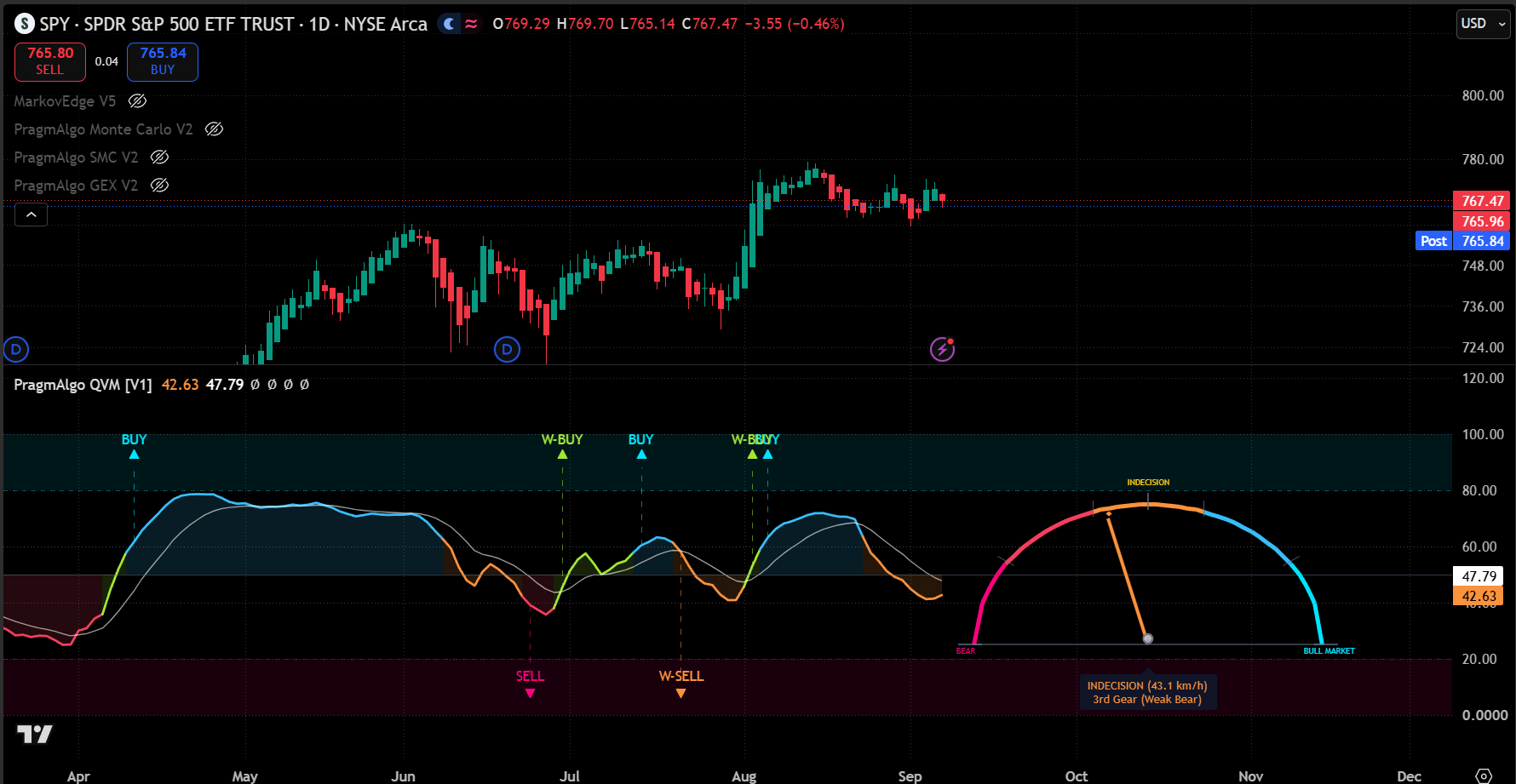Image resolution: width=1516 pixels, height=784 pixels.
Task: Click the white 47.79 value in QVM legend
Action: [x=225, y=385]
